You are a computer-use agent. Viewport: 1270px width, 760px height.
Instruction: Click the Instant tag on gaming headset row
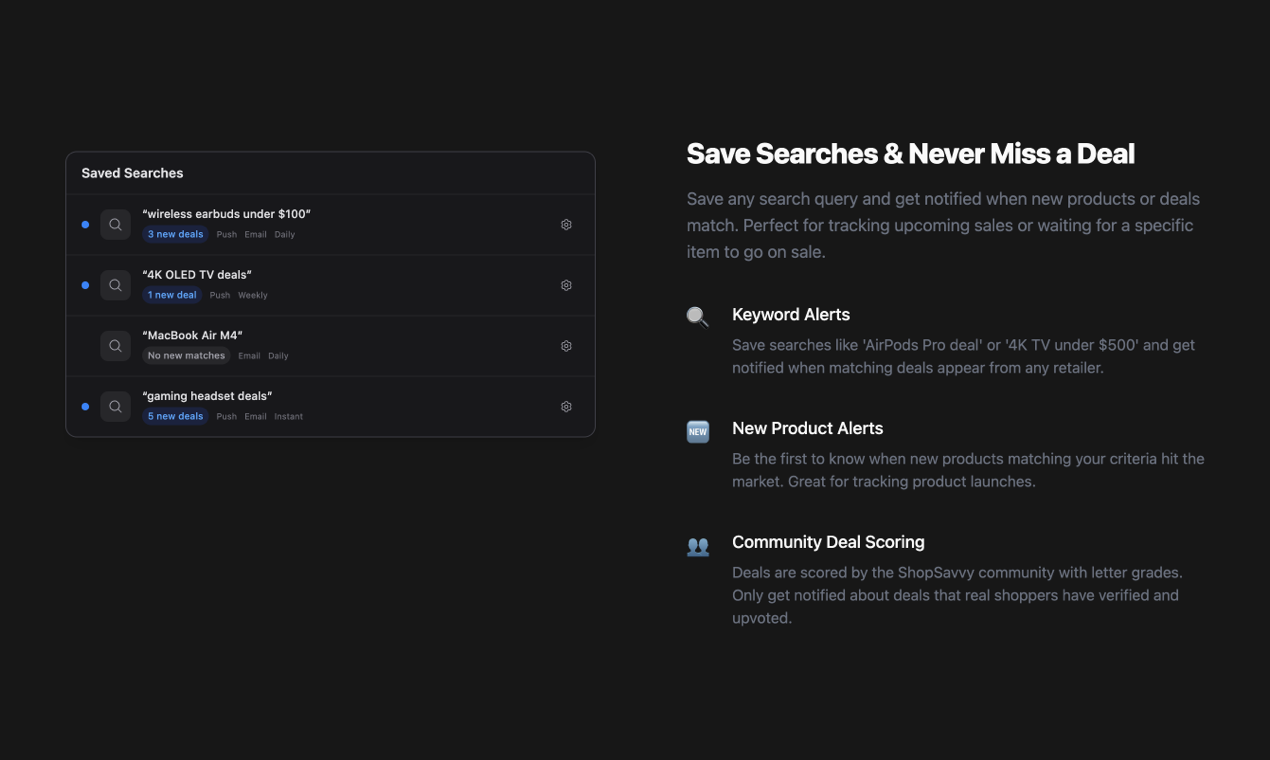288,417
